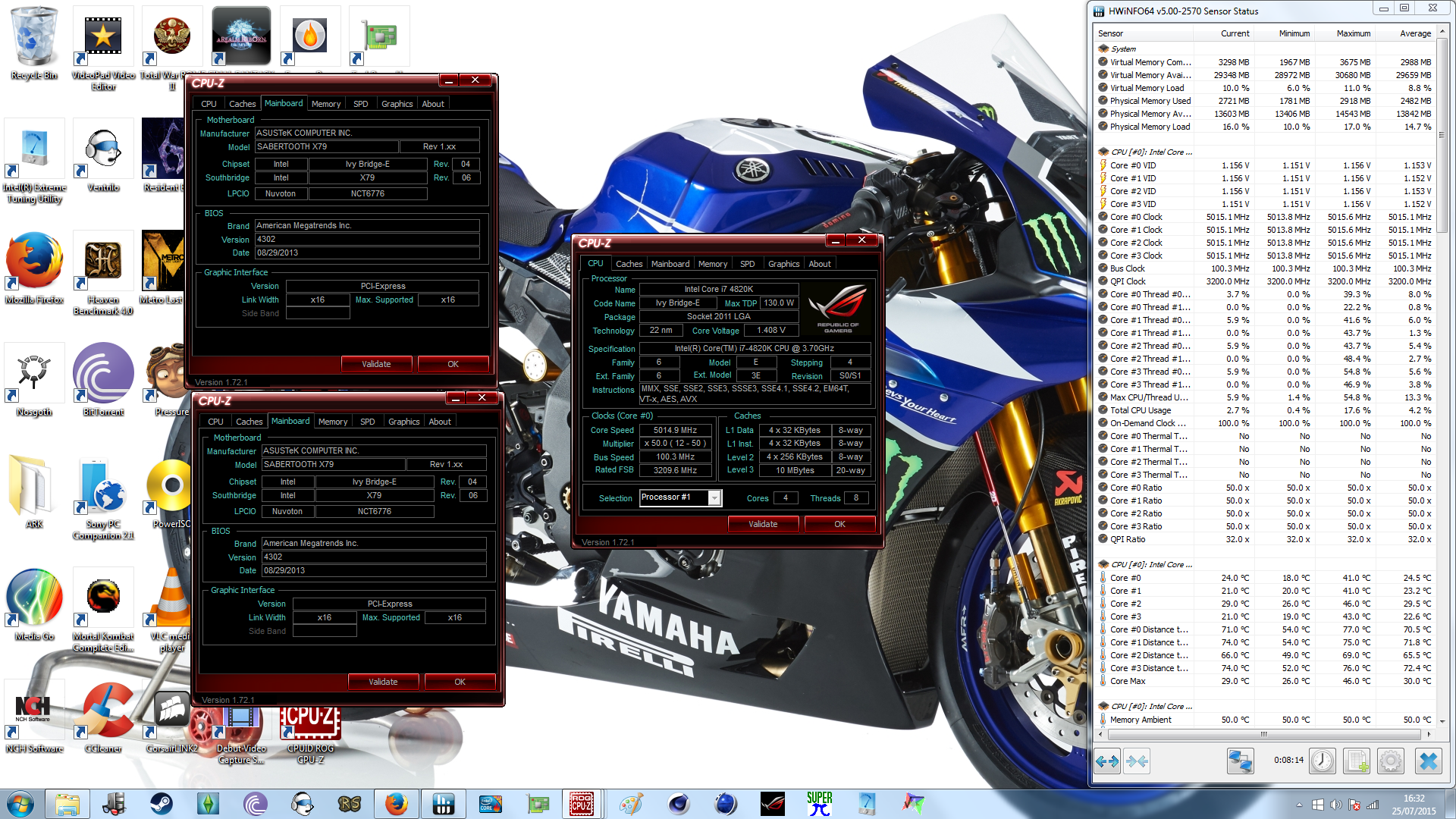
Task: Click the Steam icon in the taskbar
Action: point(161,803)
